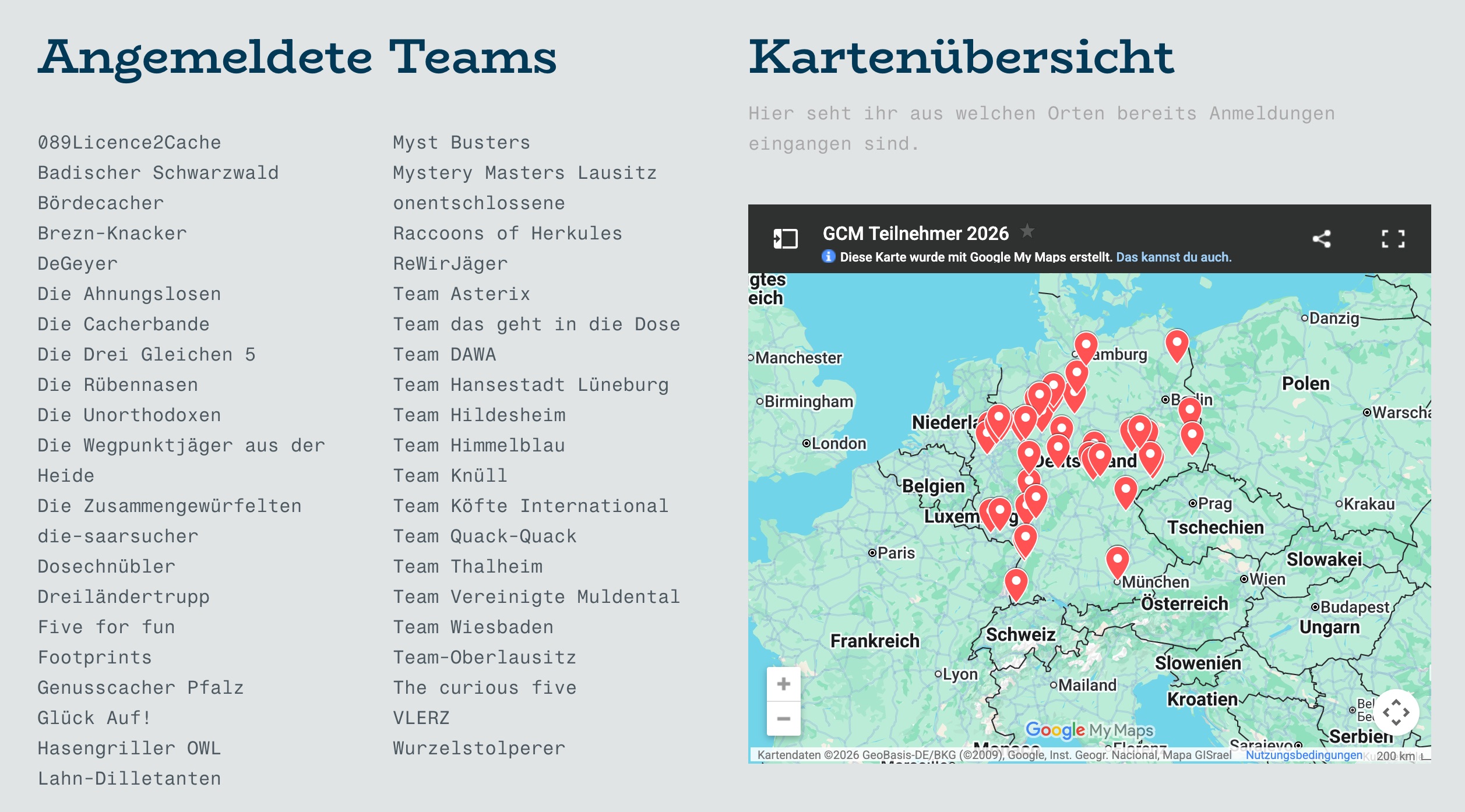1465x812 pixels.
Task: Click team name Team Köfte International
Action: point(530,506)
